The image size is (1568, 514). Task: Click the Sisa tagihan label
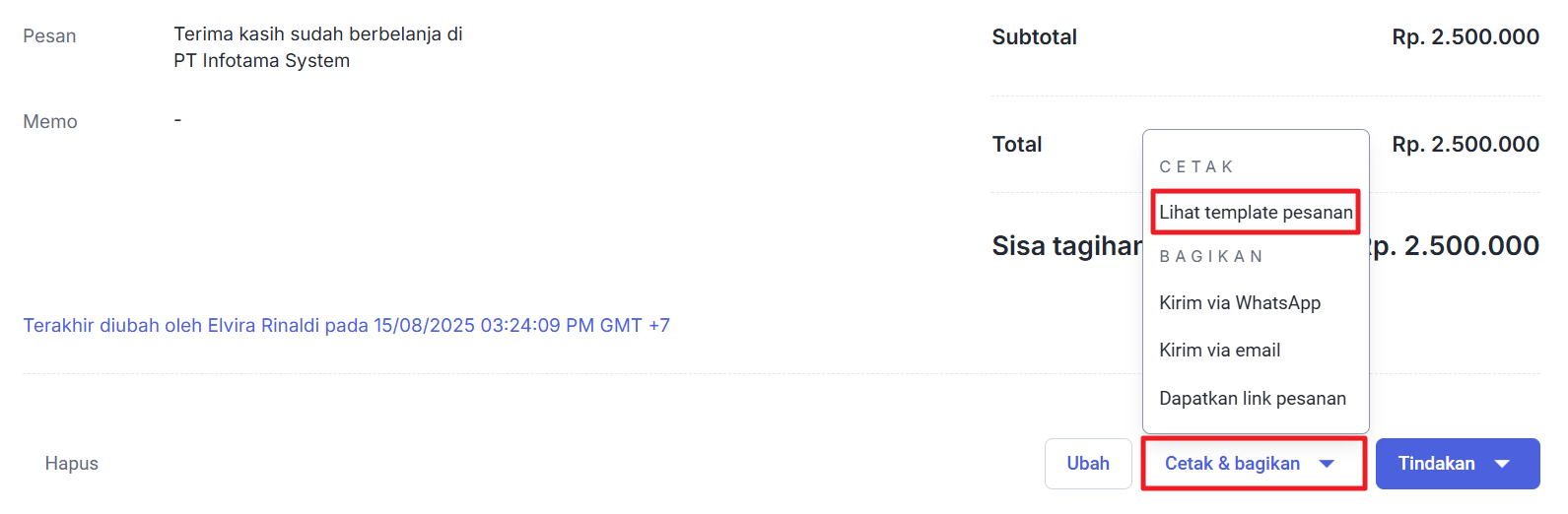tap(1066, 246)
